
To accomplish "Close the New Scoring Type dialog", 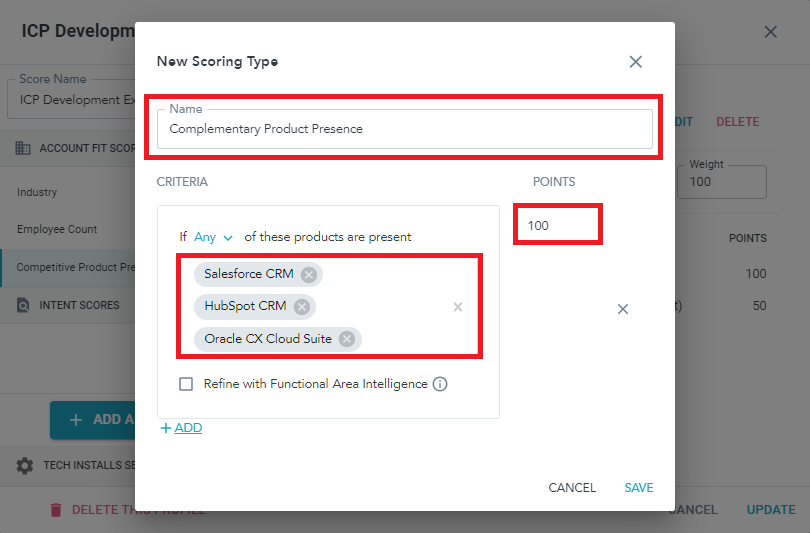I will click(x=635, y=62).
